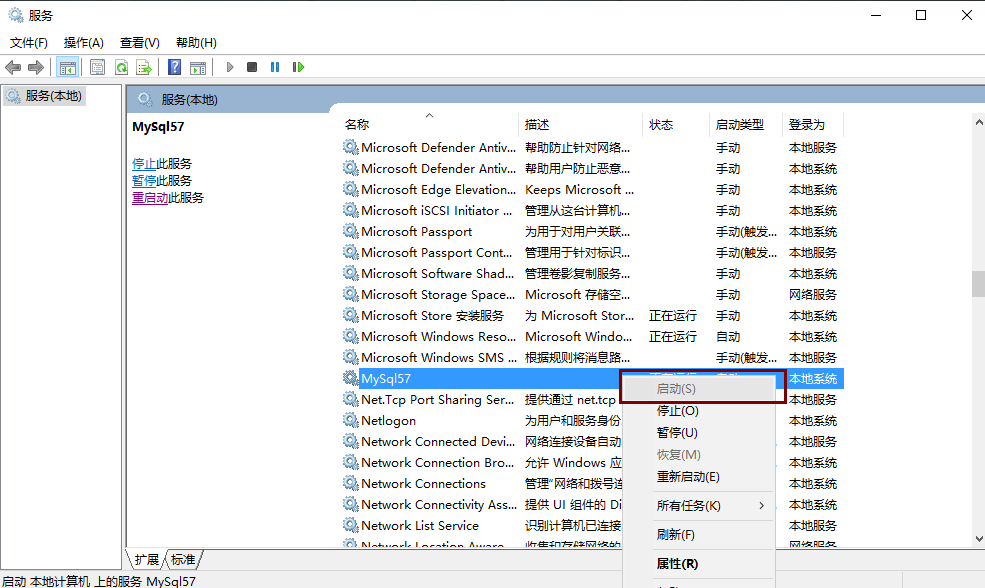Click the gear icon beside Netlogon
Screen dimensions: 985x588
(x=351, y=420)
